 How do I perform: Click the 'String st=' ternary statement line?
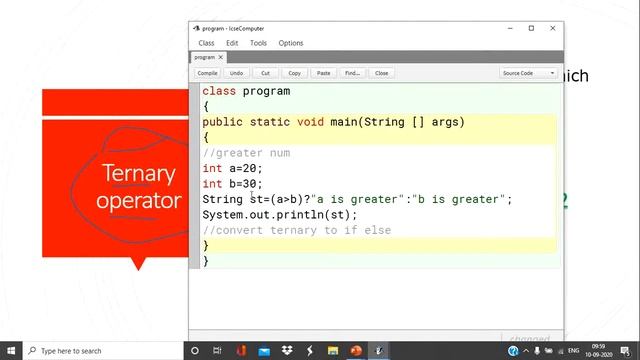(357, 199)
